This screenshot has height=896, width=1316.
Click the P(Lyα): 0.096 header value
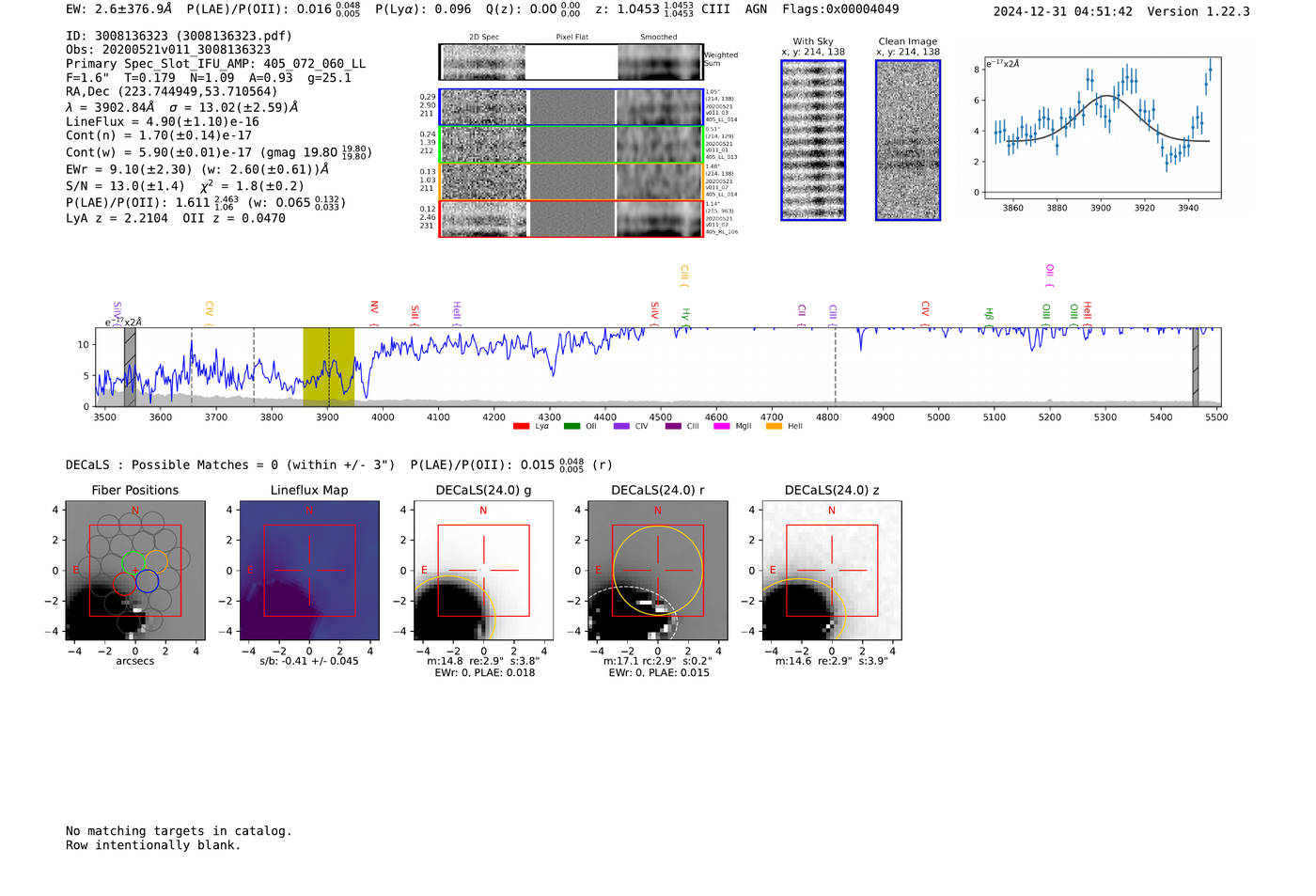click(x=423, y=9)
